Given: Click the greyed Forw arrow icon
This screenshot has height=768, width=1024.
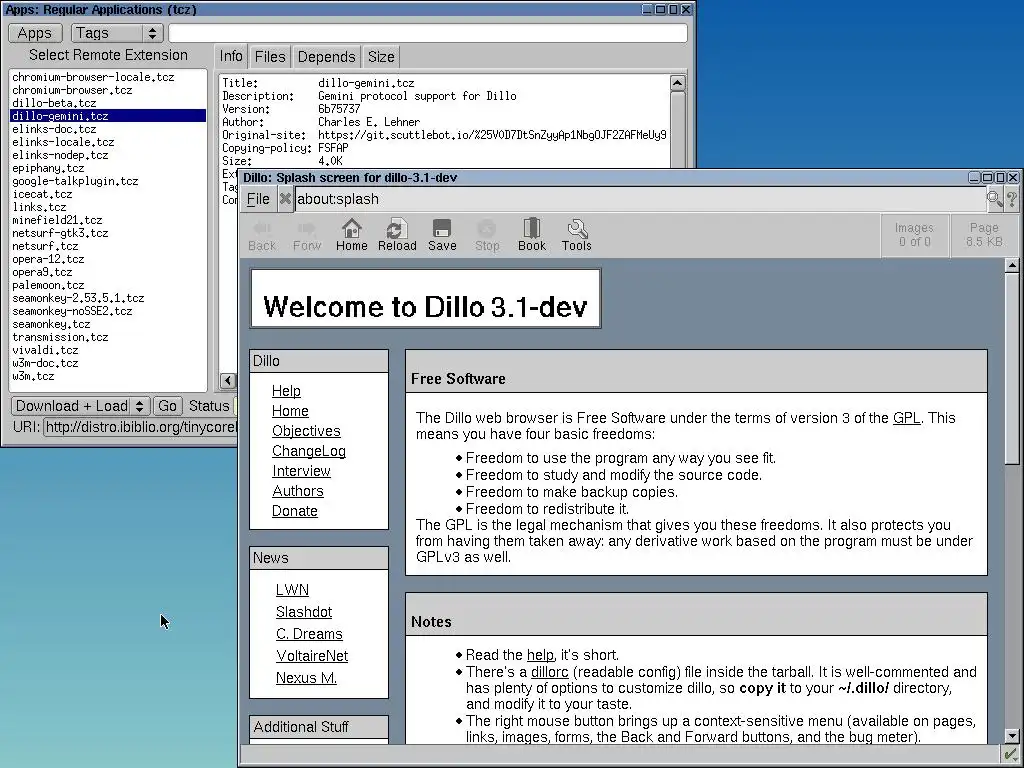Looking at the screenshot, I should click(307, 234).
